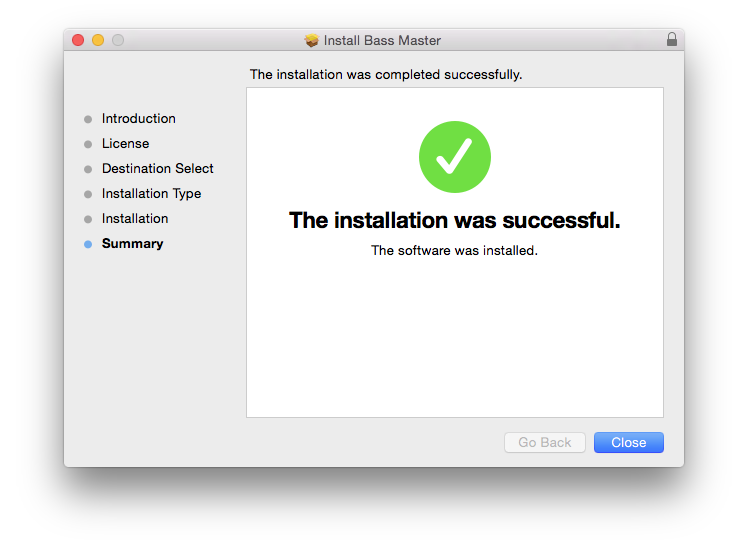Screen dimensions: 747x545
Task: Click the lock icon in the title bar
Action: [671, 40]
